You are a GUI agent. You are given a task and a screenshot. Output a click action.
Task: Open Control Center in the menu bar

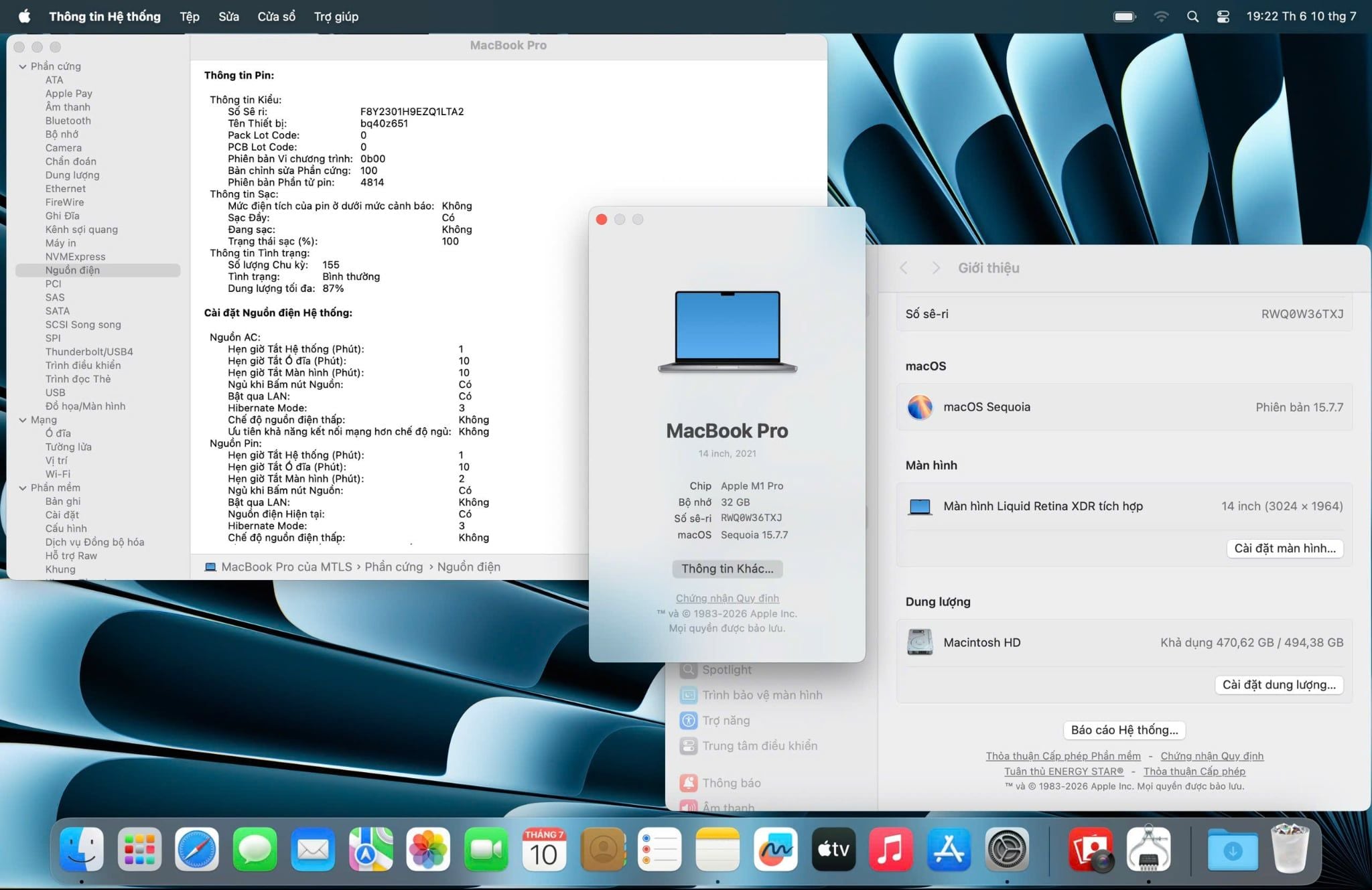1223,17
